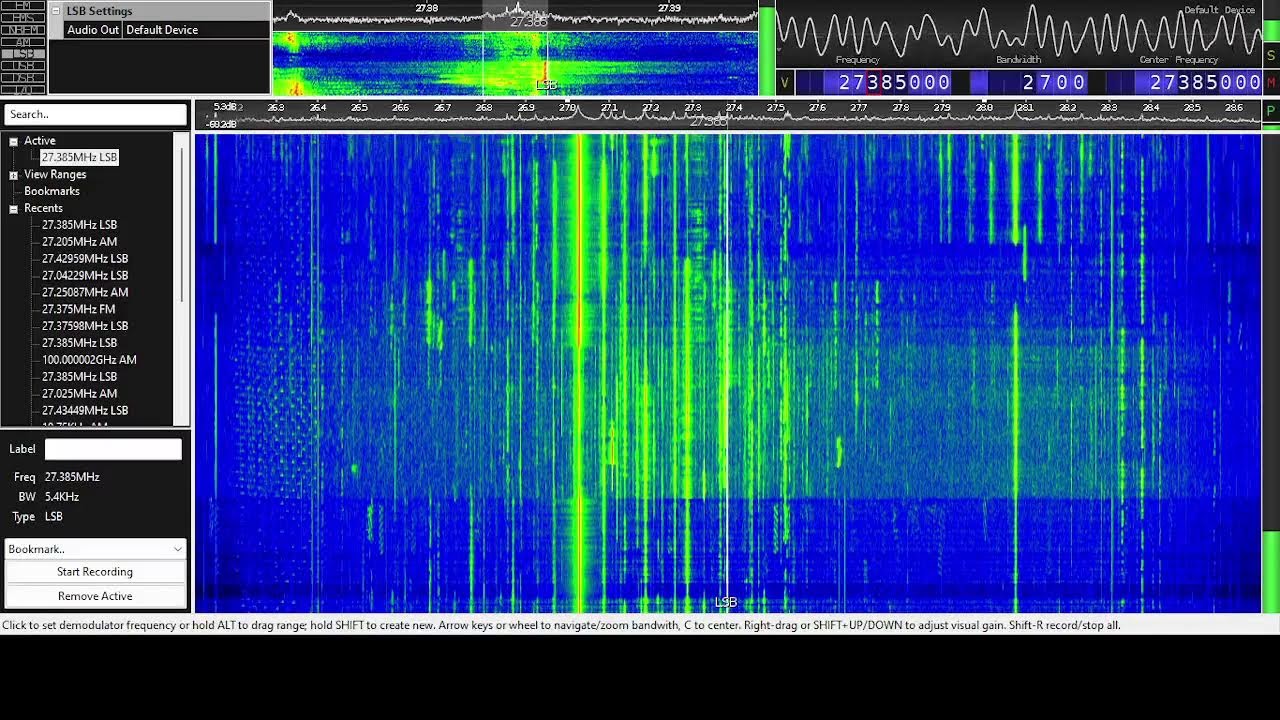Adjust the audio gain meter at top right

pos(1271,22)
